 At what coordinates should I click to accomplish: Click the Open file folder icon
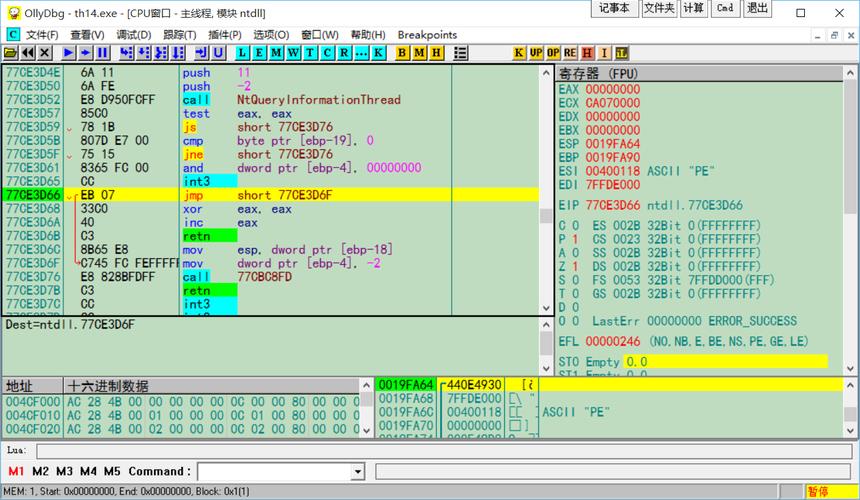(11, 52)
